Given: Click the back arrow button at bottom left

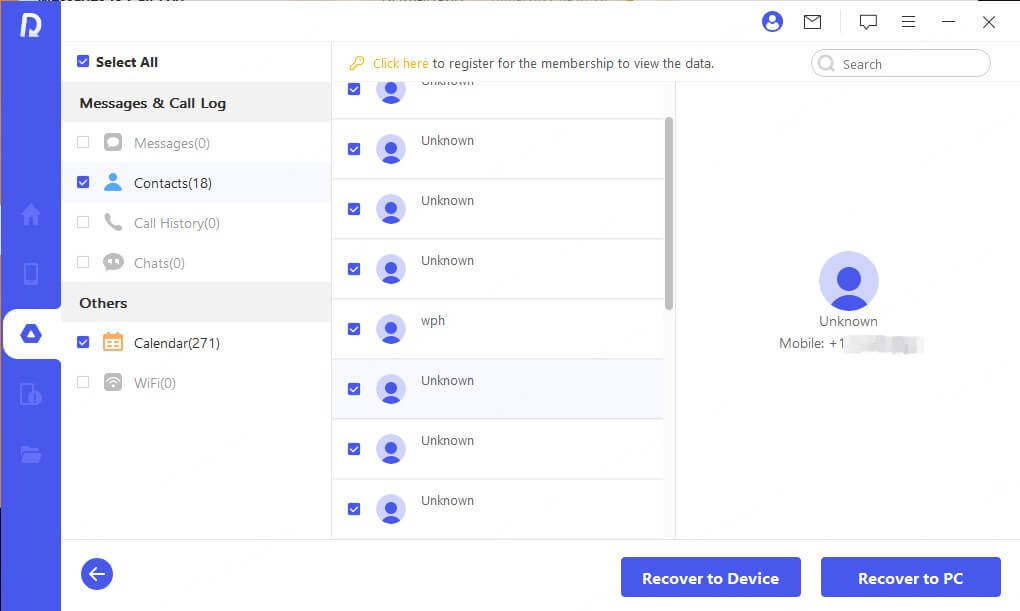Looking at the screenshot, I should [x=96, y=574].
